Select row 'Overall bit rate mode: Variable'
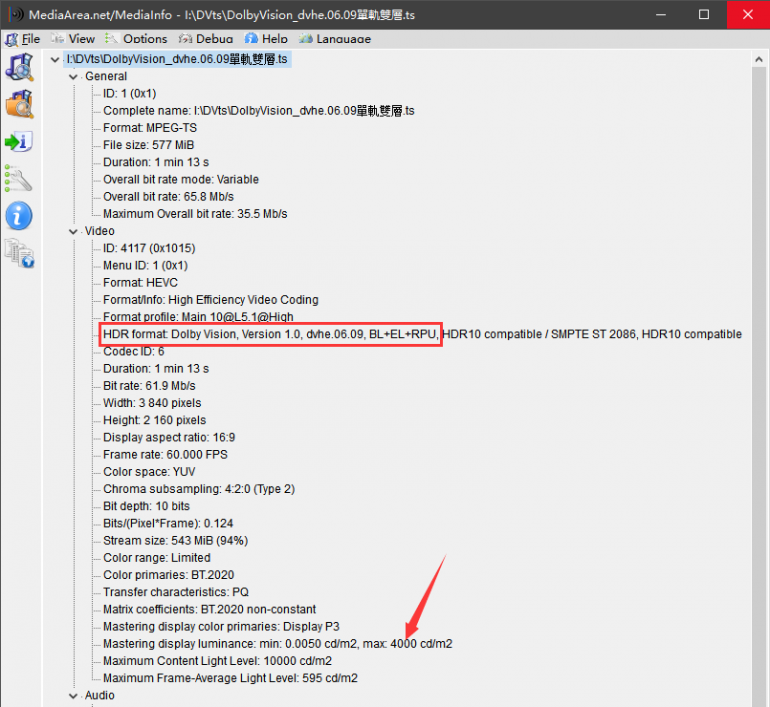Image resolution: width=770 pixels, height=707 pixels. pos(181,180)
